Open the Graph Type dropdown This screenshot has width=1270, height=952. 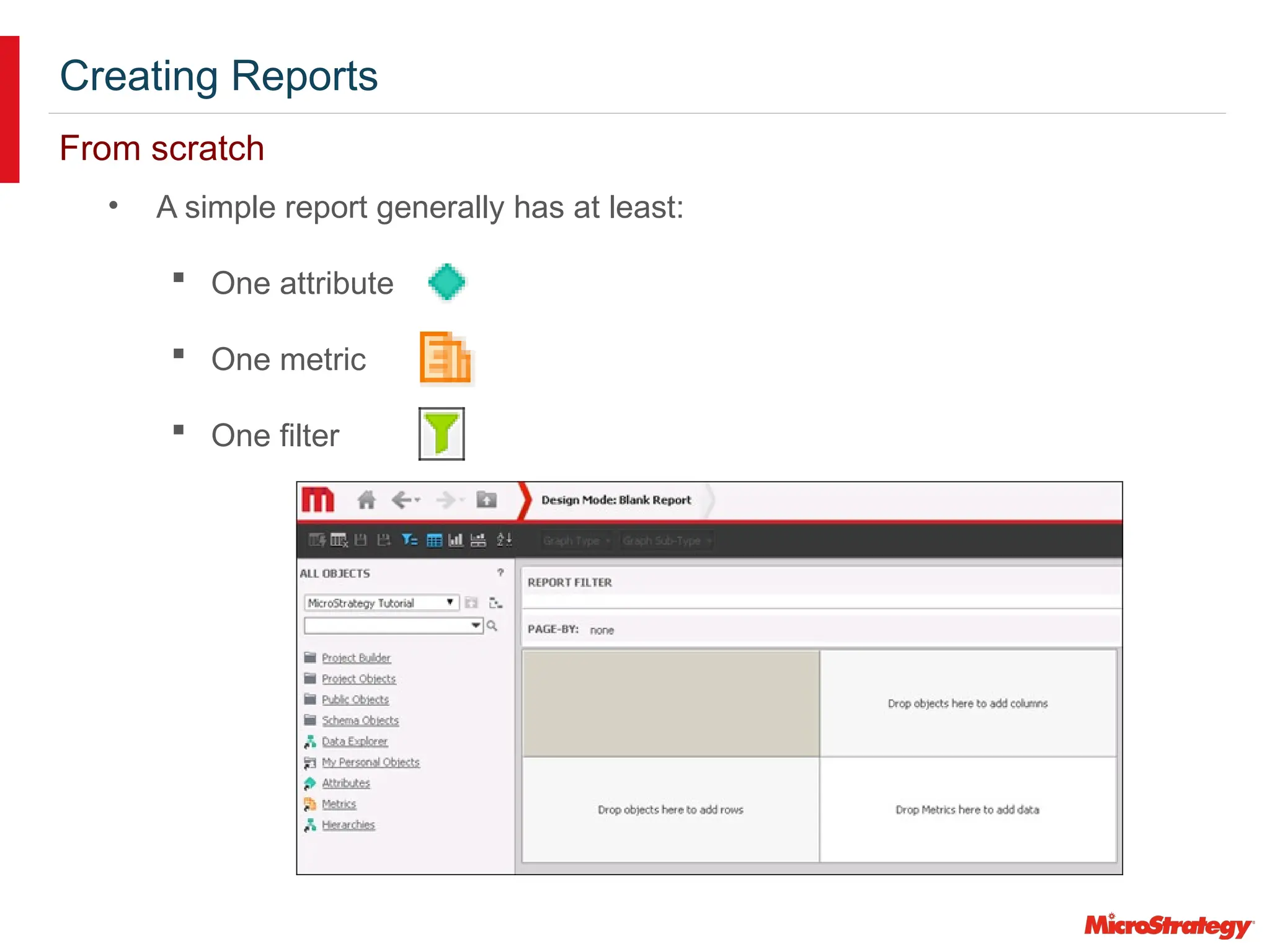[x=577, y=540]
